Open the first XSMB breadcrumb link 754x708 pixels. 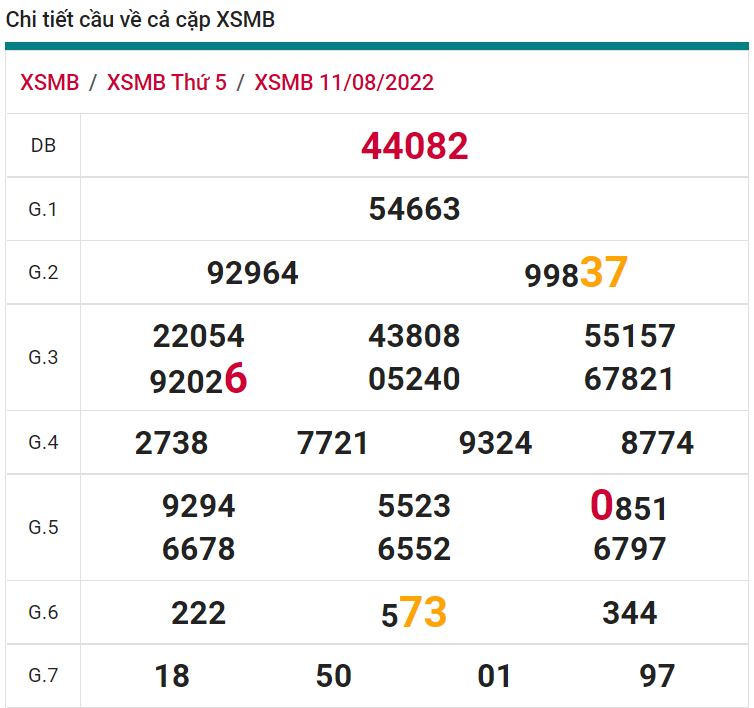point(49,82)
